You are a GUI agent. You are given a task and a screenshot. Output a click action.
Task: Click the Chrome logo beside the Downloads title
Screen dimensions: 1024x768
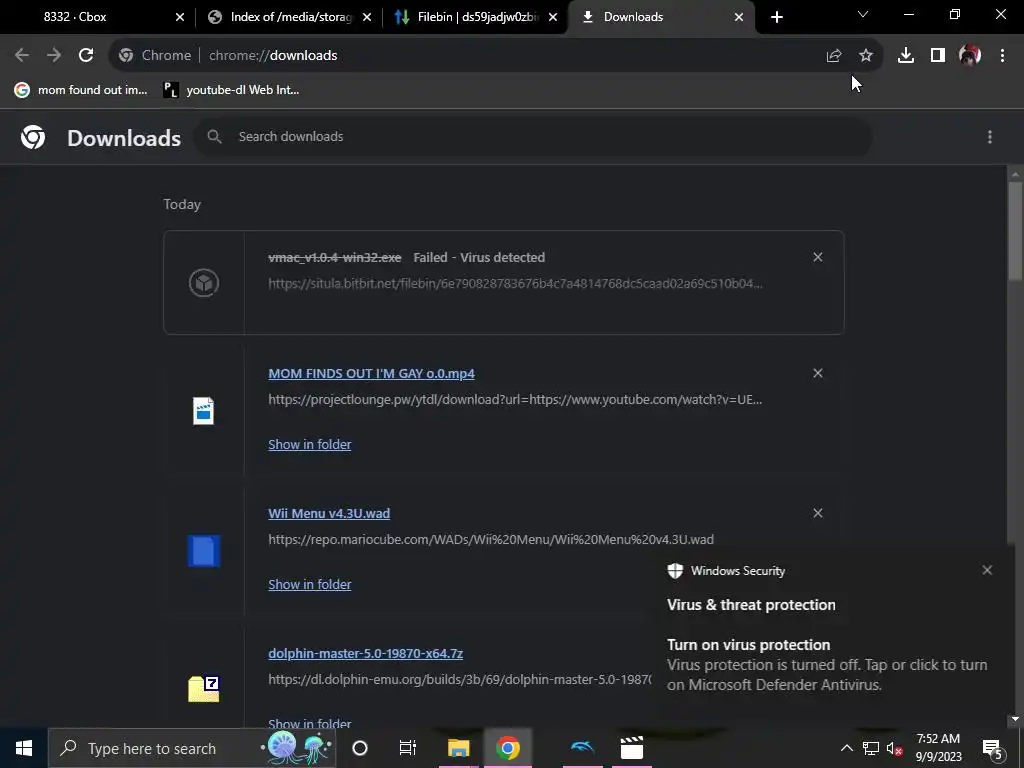pos(33,137)
